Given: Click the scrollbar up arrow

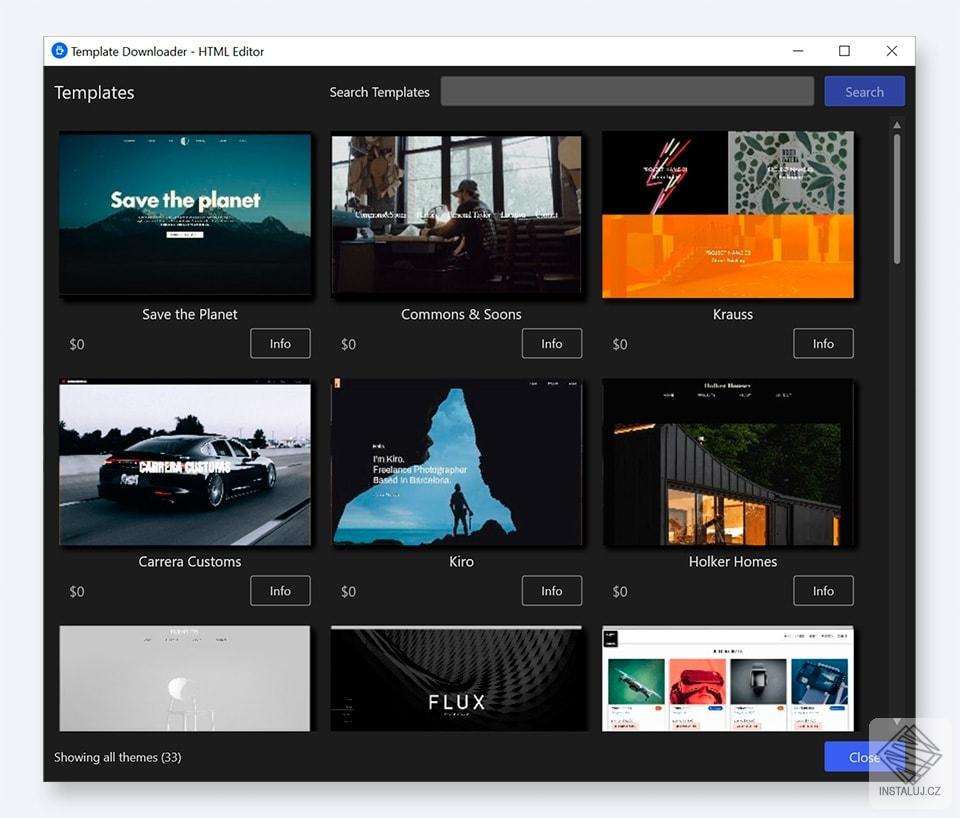Looking at the screenshot, I should pyautogui.click(x=896, y=125).
